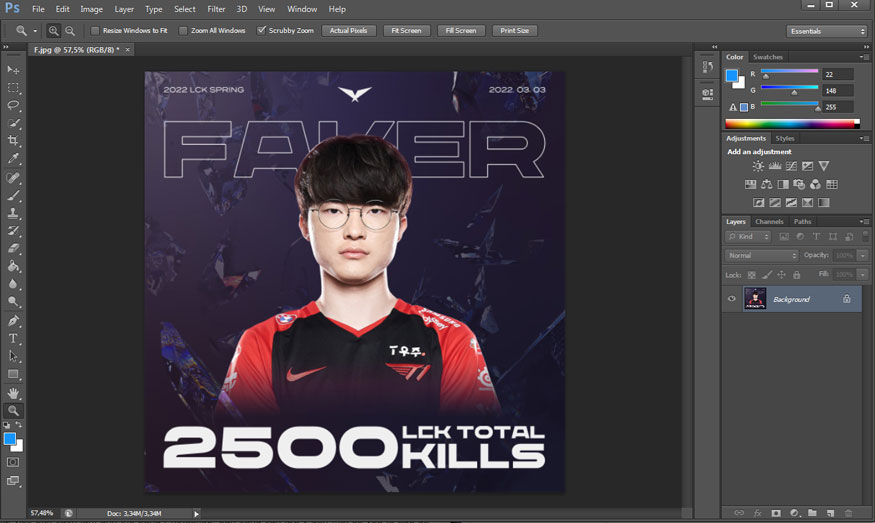Select the Pen tool
The image size is (875, 523).
point(13,320)
